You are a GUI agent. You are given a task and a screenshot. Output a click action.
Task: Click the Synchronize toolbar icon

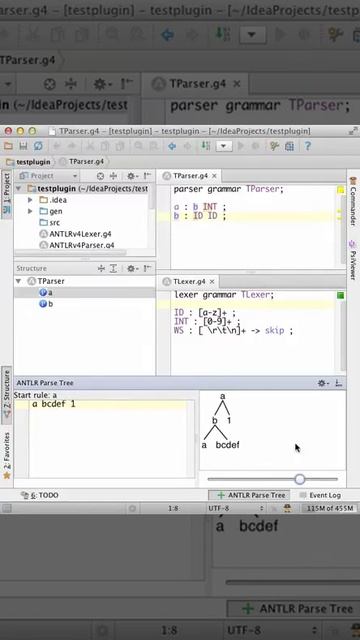point(38,146)
